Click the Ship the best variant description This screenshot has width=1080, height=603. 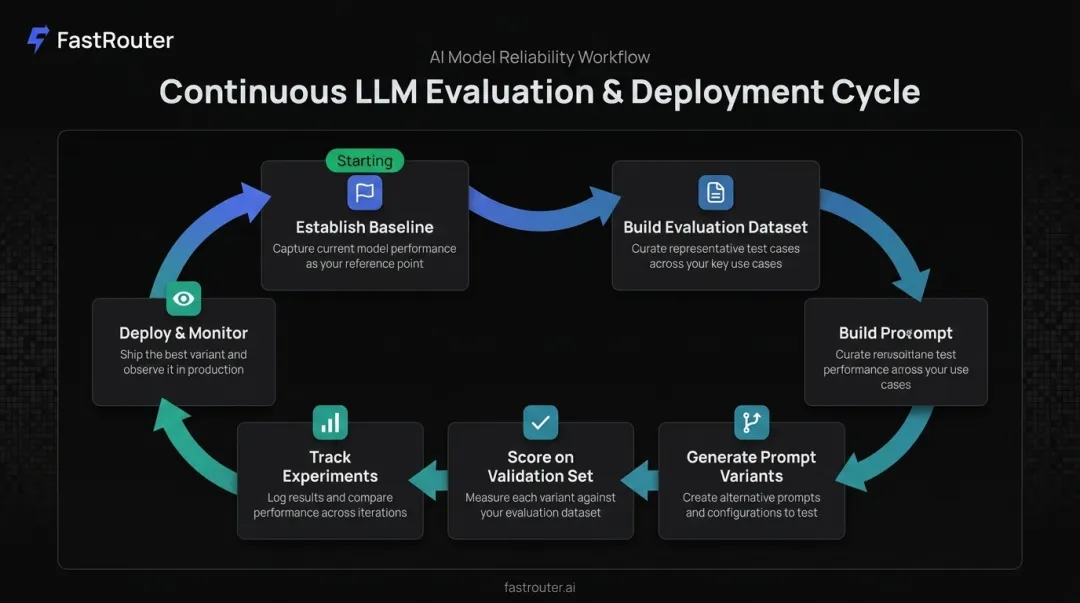coord(183,362)
